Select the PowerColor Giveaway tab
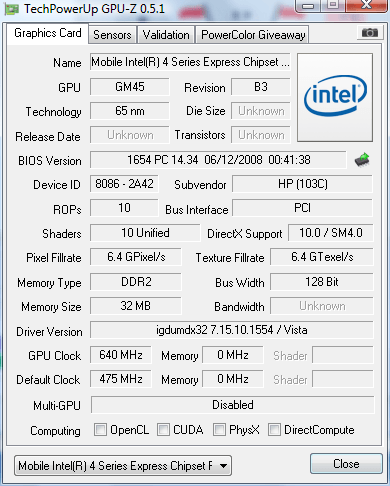This screenshot has height=486, width=390. coord(253,35)
